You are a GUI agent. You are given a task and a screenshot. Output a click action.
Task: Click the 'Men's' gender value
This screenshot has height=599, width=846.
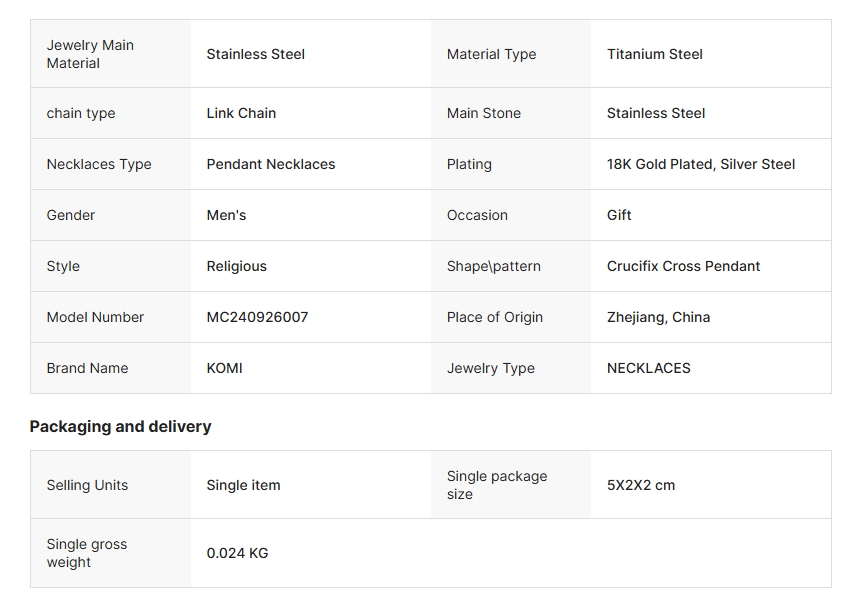(226, 215)
